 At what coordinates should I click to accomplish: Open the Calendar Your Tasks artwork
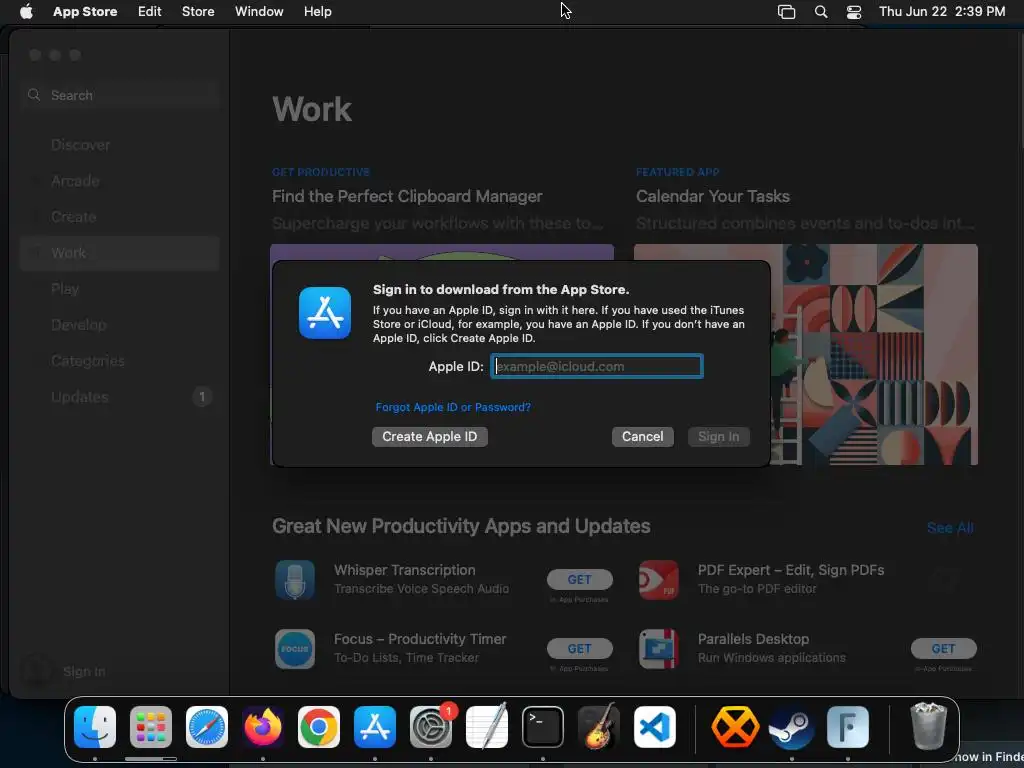[806, 355]
